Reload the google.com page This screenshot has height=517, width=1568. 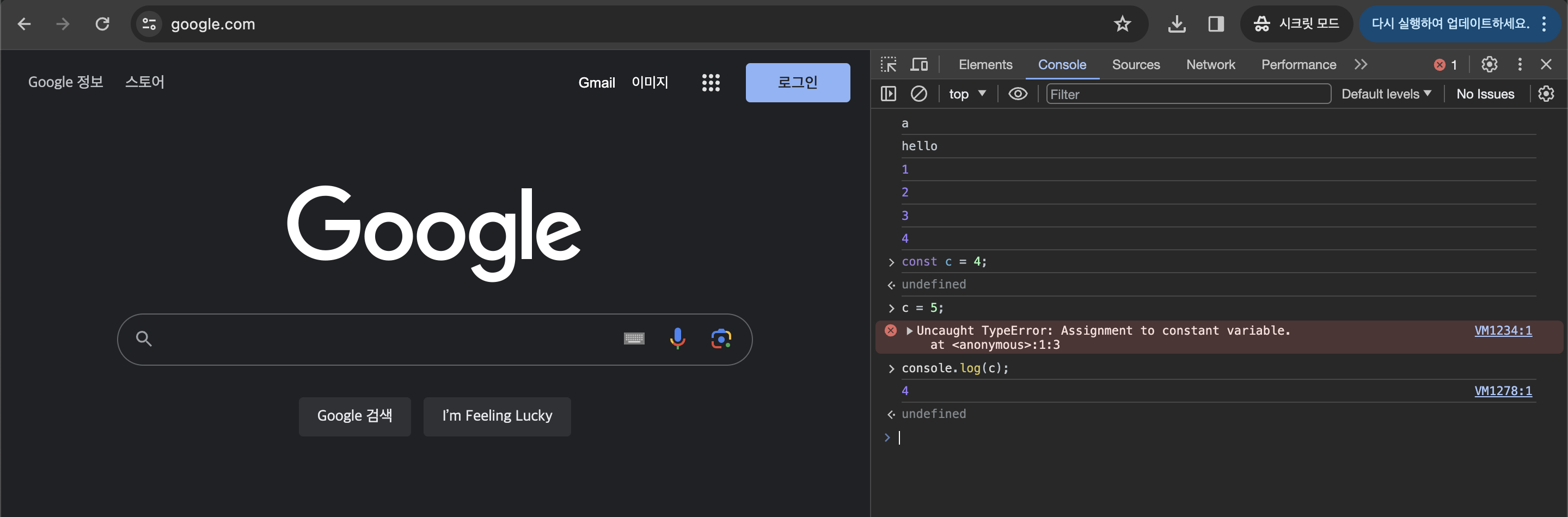click(x=102, y=24)
